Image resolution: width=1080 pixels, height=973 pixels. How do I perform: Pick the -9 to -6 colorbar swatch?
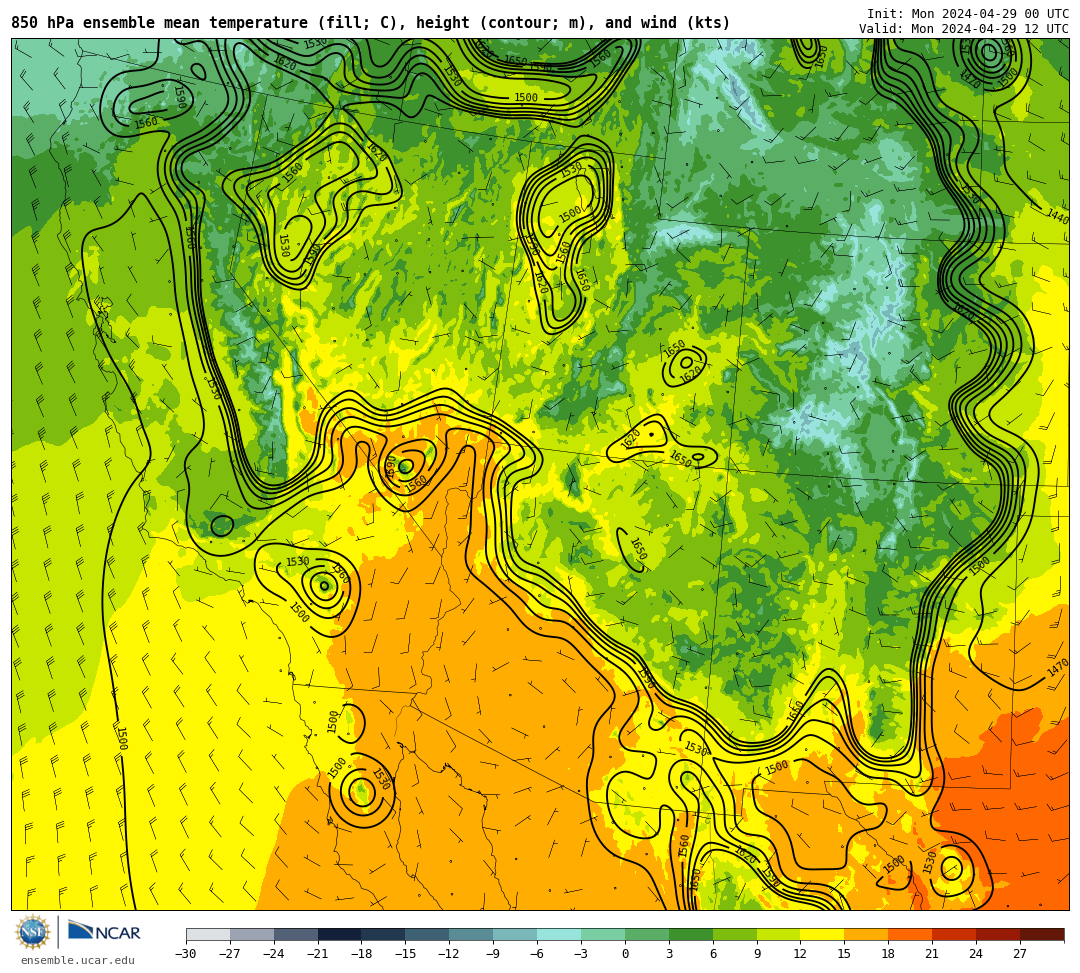point(515,934)
